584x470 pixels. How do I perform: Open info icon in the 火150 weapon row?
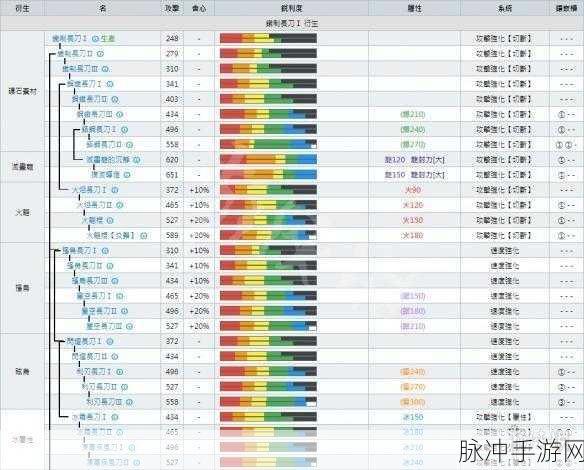[x=110, y=220]
